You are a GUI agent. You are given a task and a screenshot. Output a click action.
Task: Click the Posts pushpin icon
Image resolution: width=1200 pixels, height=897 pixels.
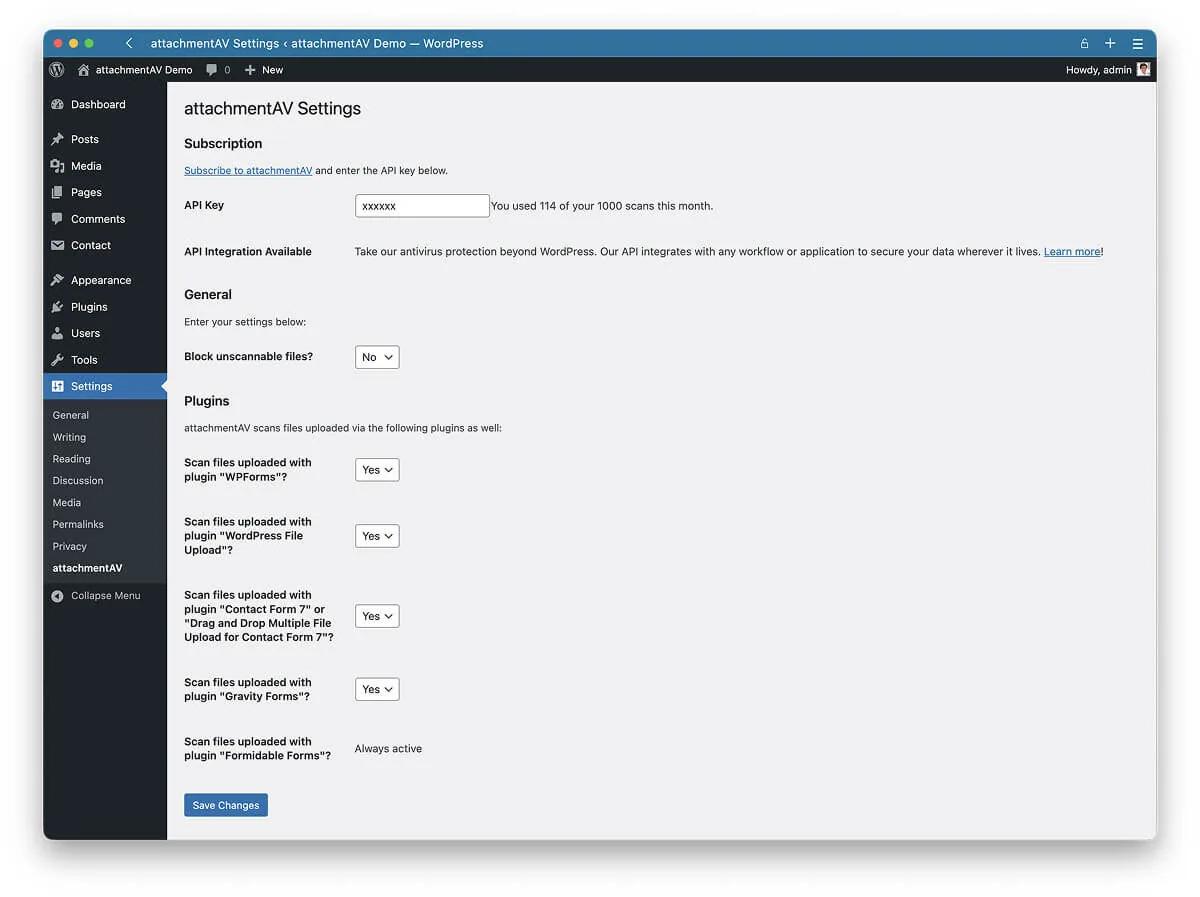tap(58, 139)
